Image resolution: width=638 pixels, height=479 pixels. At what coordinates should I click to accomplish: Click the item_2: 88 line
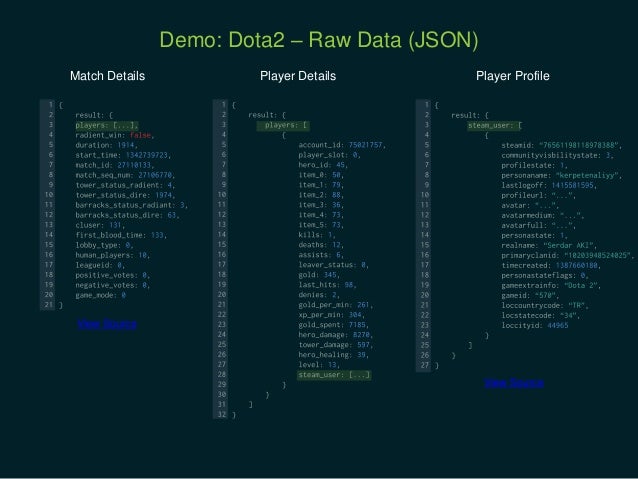[x=321, y=195]
